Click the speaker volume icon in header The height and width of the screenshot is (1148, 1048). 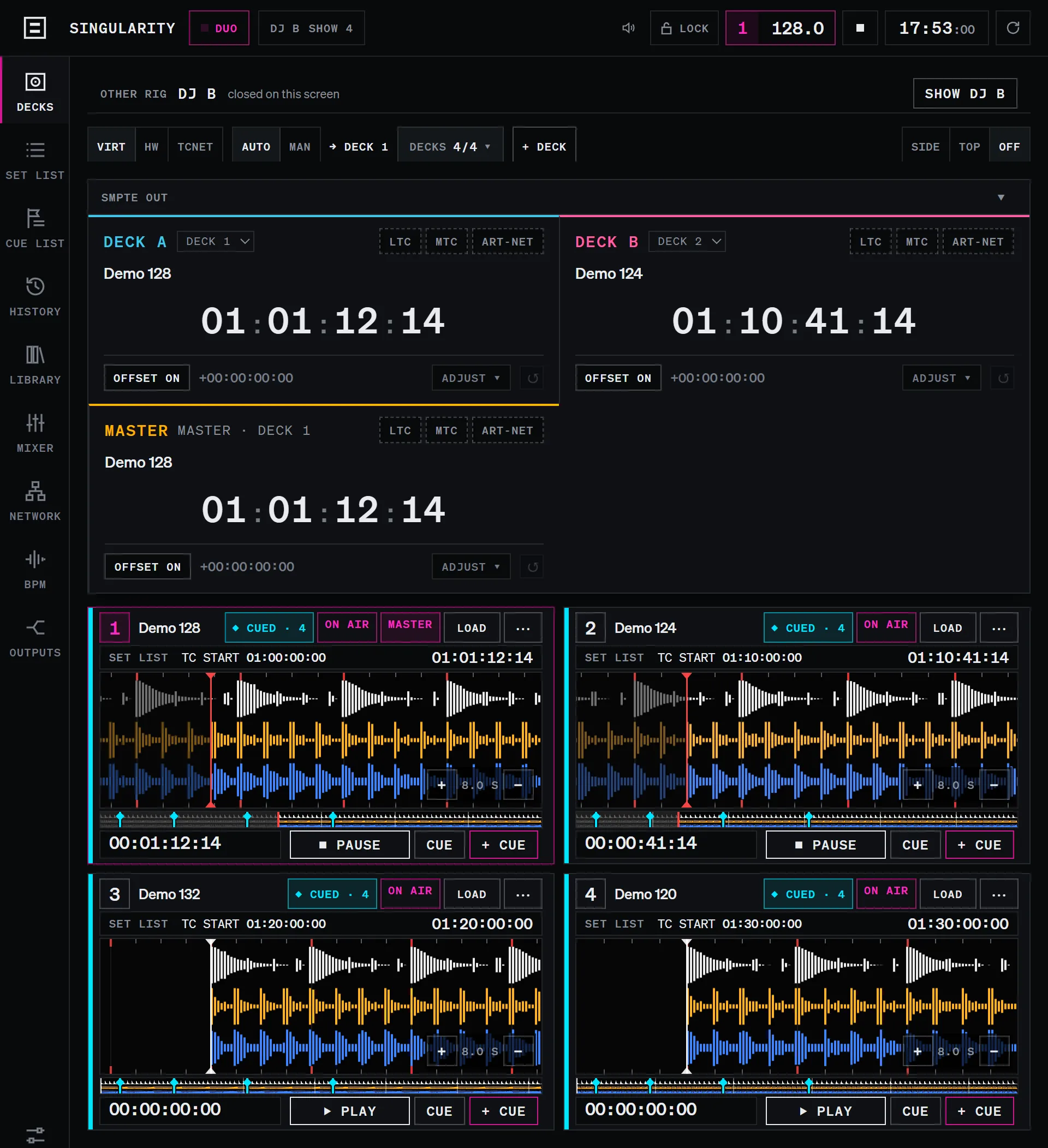(628, 28)
